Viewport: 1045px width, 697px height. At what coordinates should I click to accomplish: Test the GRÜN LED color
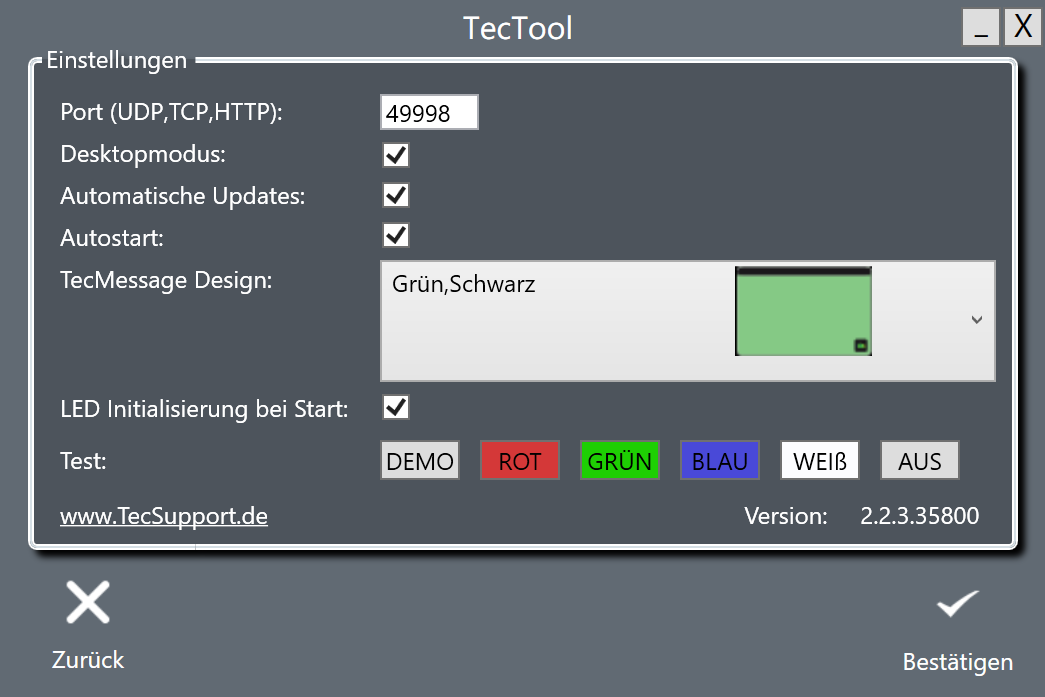click(620, 460)
